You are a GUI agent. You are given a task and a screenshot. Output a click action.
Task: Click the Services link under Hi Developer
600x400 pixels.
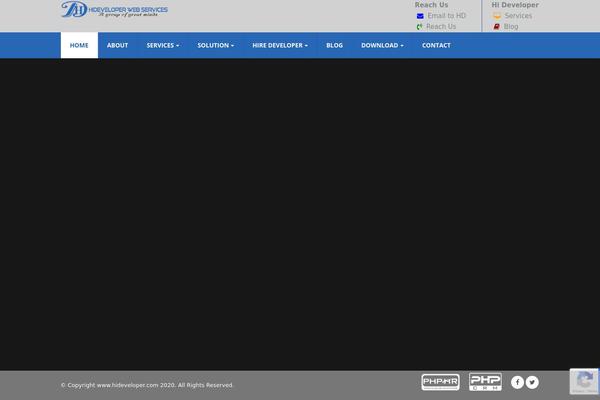[518, 16]
